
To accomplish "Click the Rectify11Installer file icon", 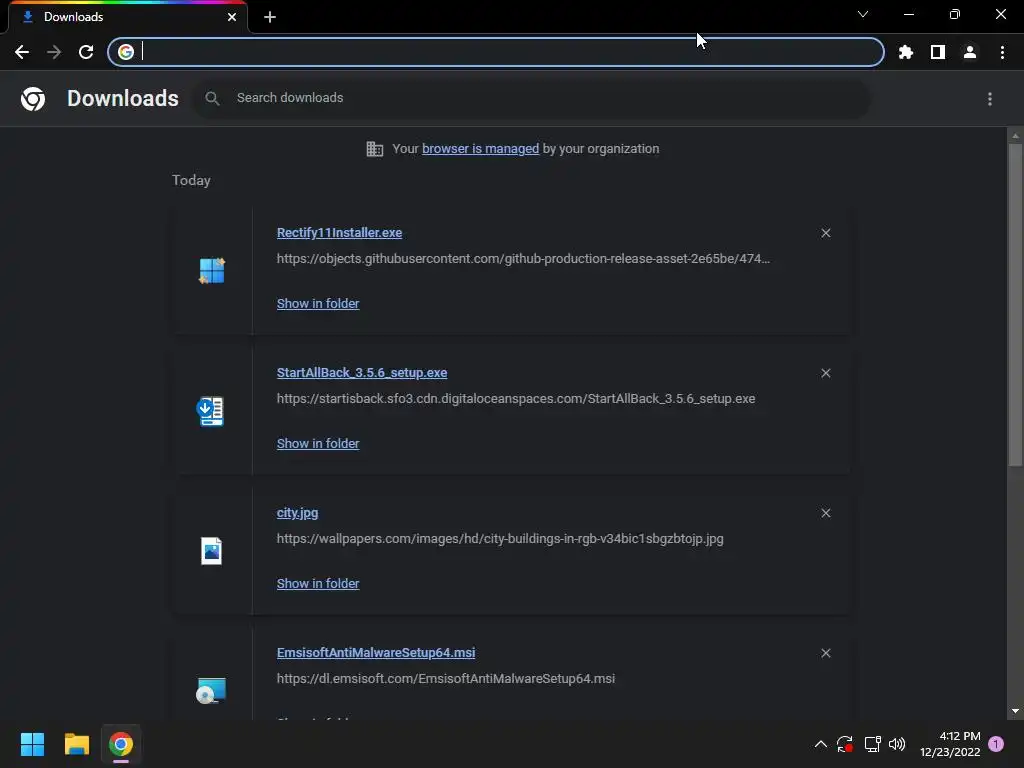I will [212, 270].
